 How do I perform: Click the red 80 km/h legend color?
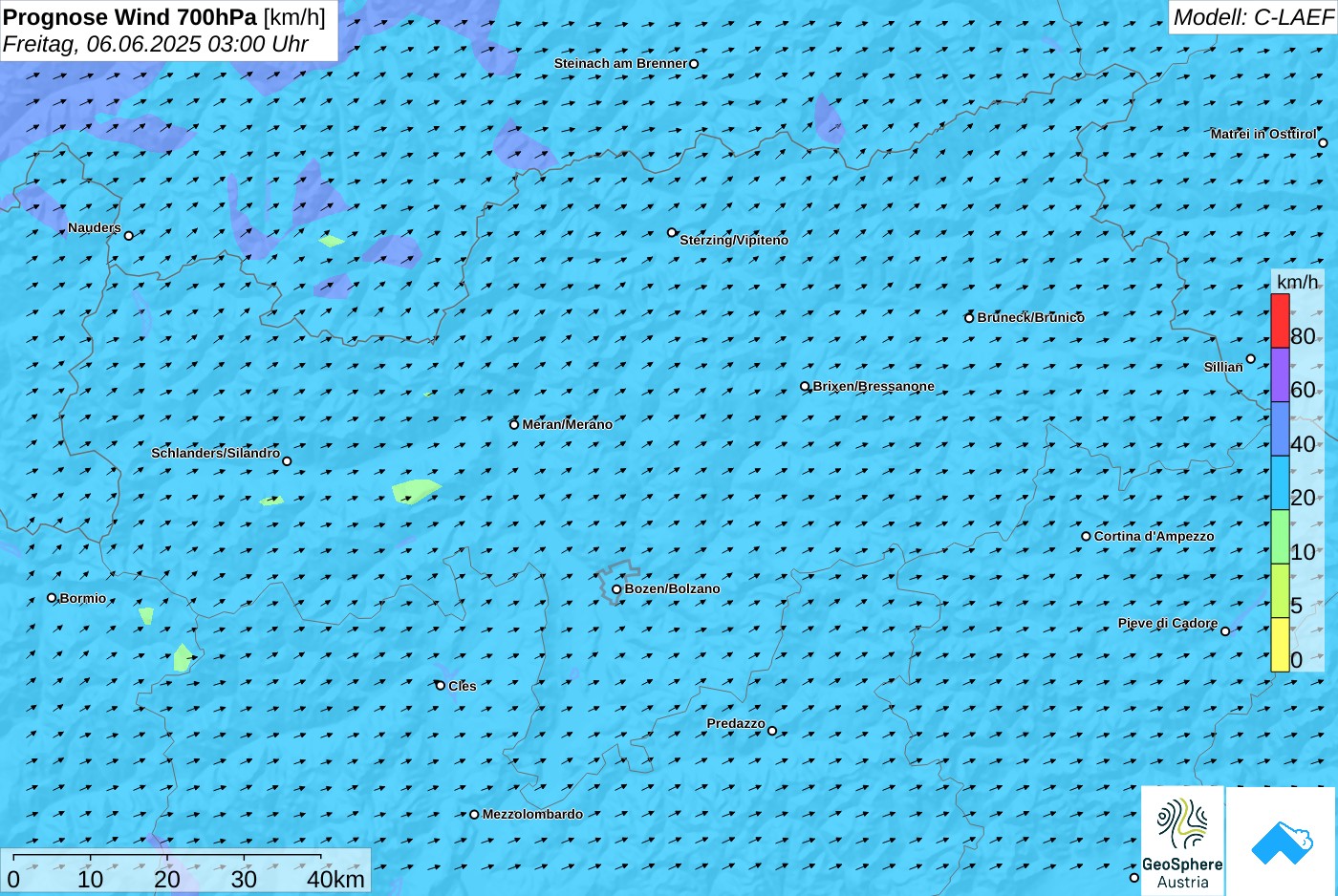[1280, 321]
